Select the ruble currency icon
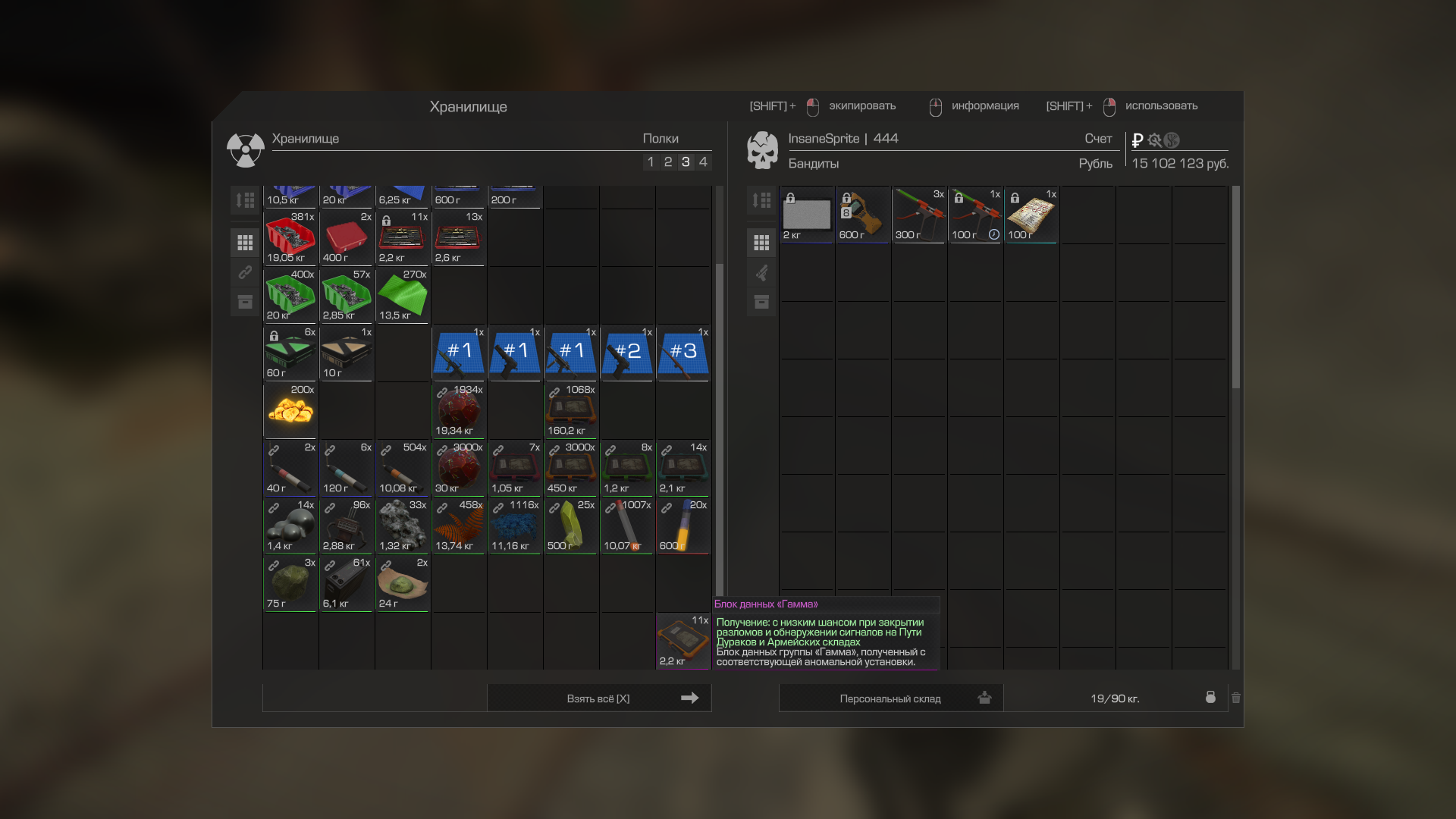Screen dimensions: 1456x819 pos(1137,140)
